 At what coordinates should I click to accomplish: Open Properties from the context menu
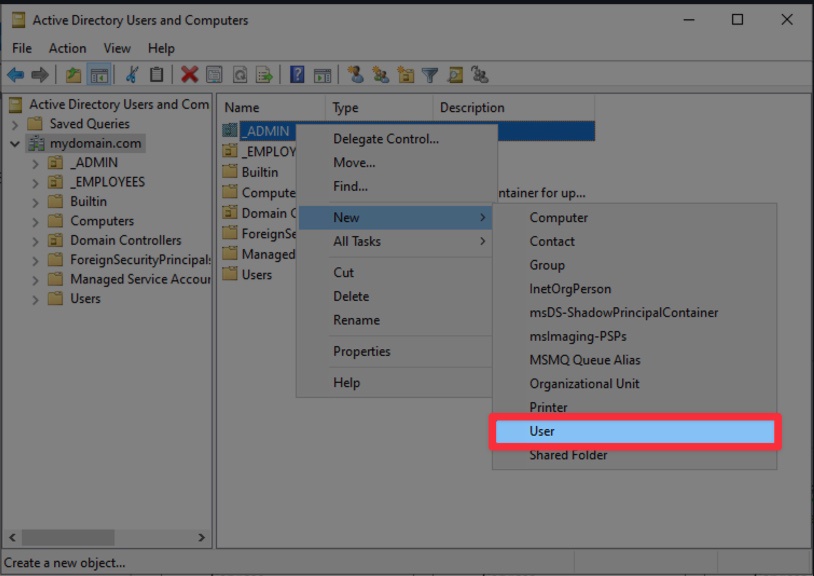395,351
